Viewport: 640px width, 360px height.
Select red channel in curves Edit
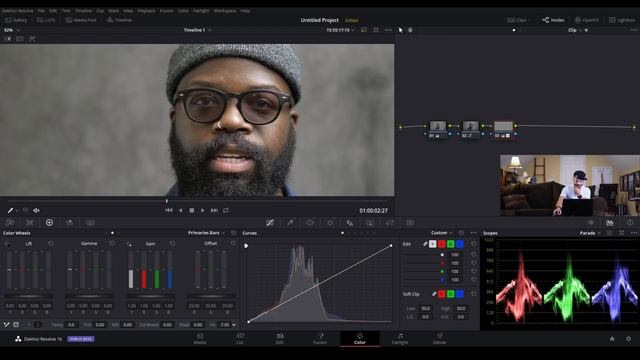click(x=442, y=244)
